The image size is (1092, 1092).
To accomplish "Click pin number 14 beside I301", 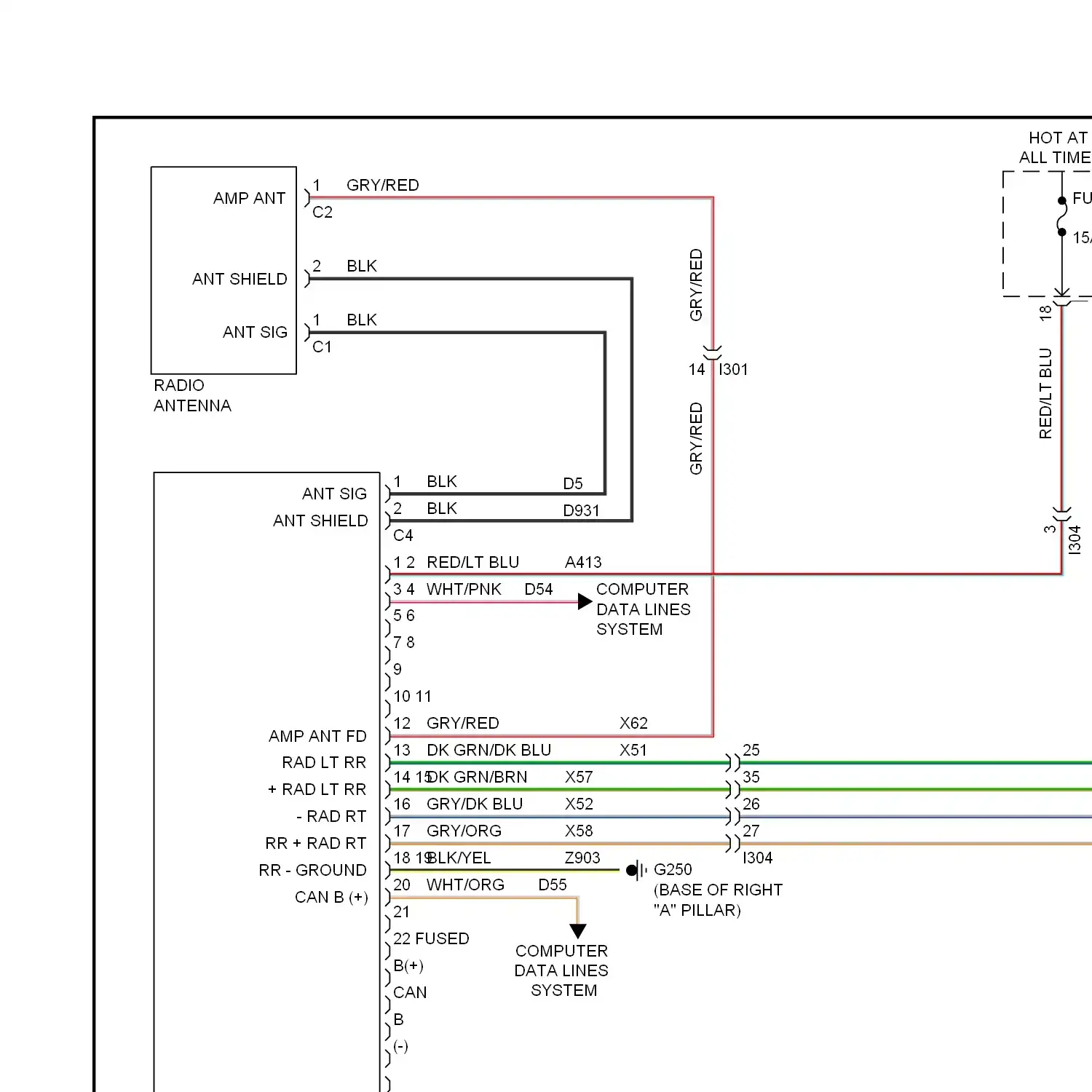I will (697, 369).
